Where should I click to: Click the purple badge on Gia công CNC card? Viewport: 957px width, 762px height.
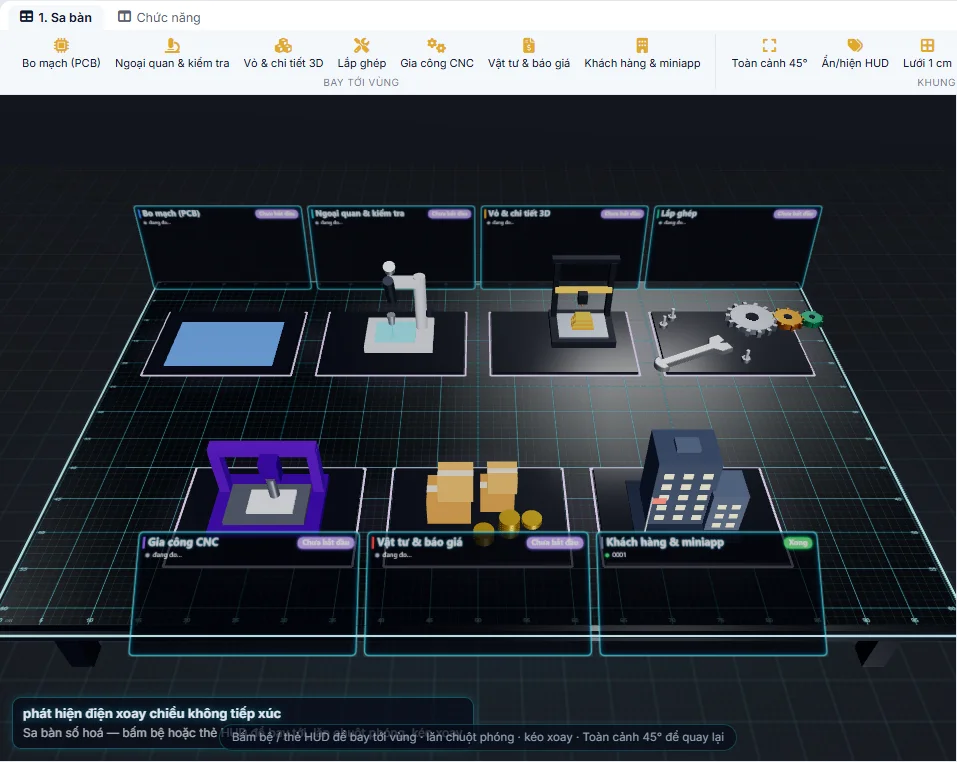[x=326, y=542]
